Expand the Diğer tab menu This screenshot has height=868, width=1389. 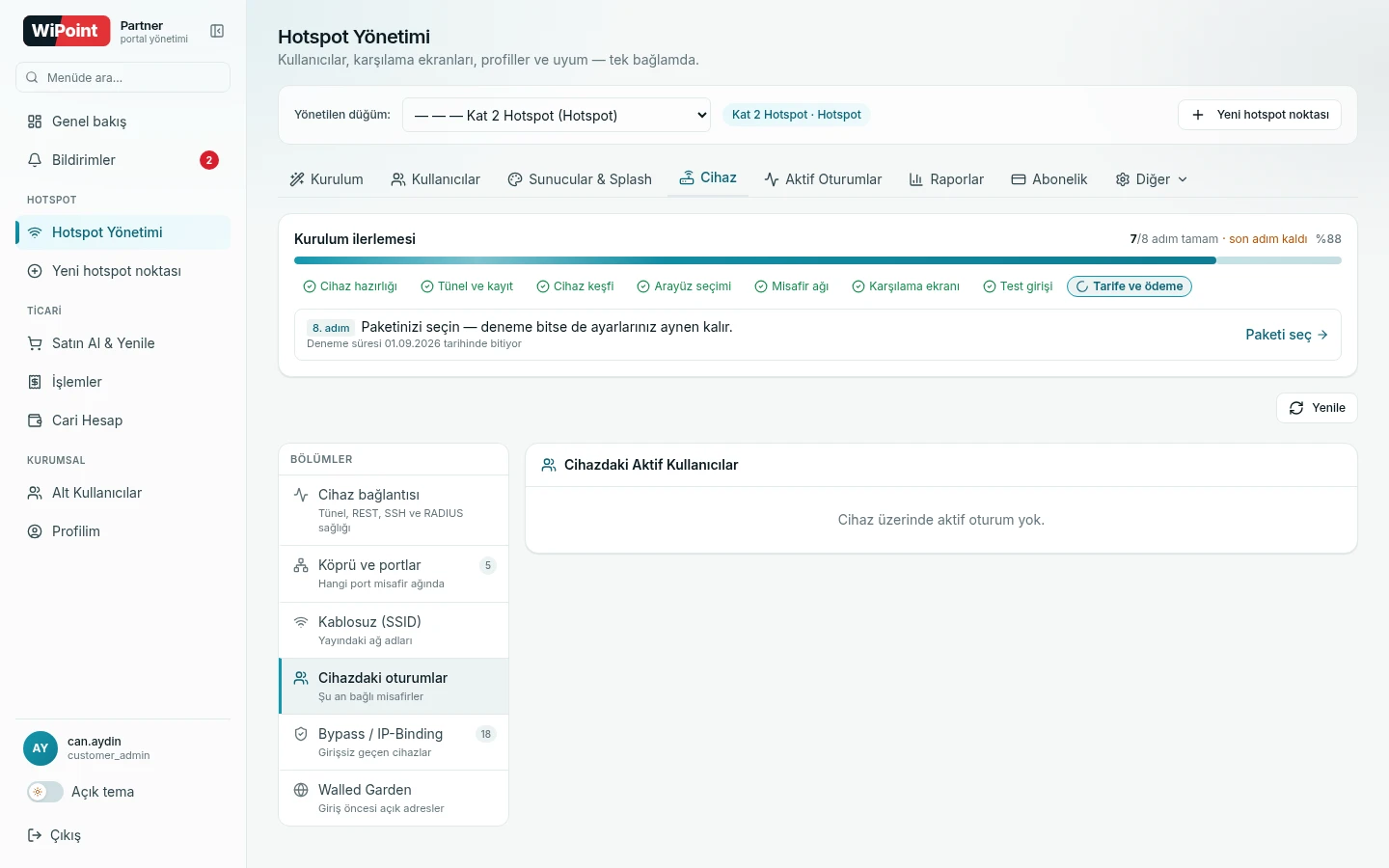pos(1152,179)
